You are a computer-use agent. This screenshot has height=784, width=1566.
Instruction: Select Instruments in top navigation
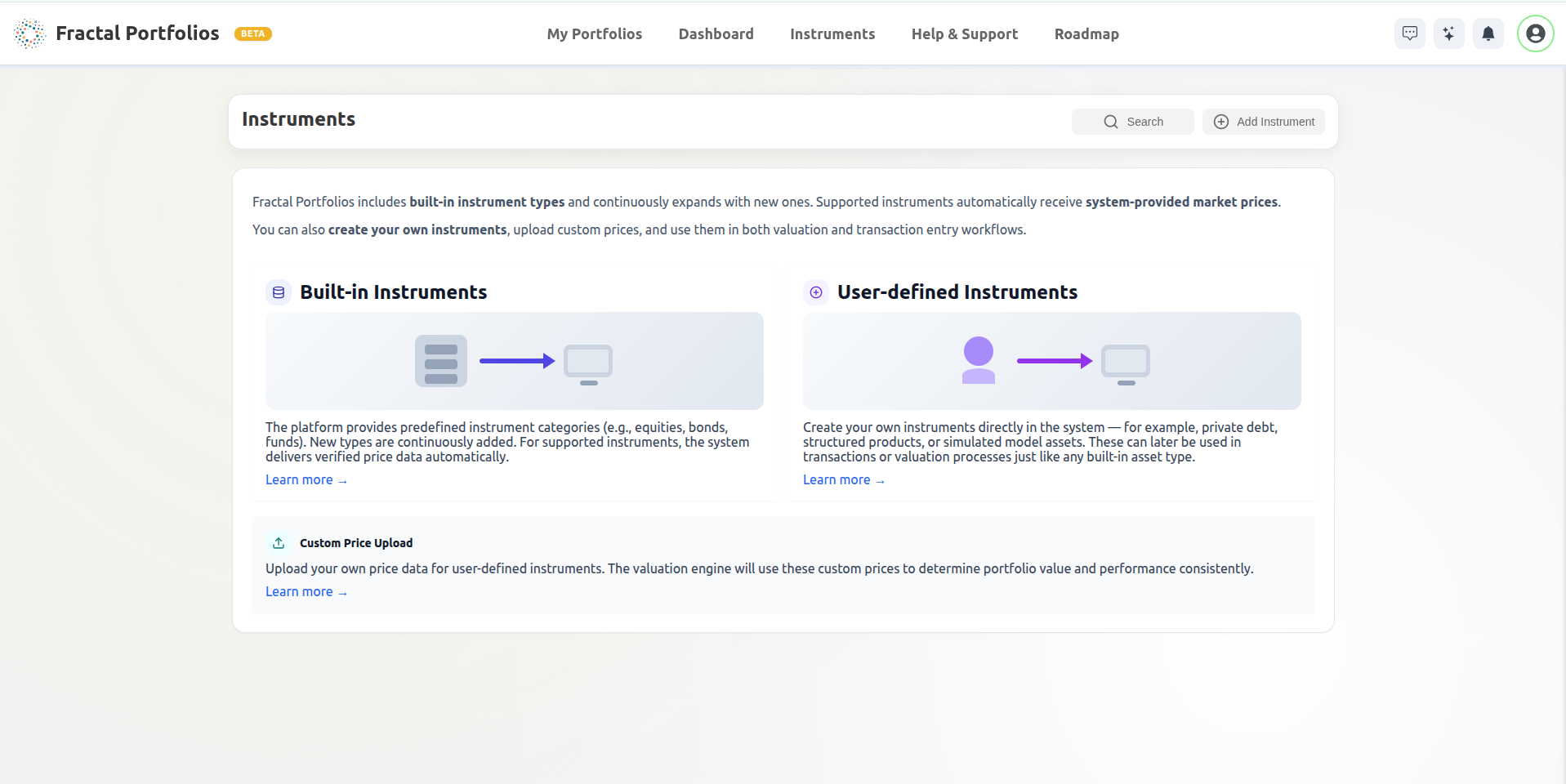coord(832,33)
